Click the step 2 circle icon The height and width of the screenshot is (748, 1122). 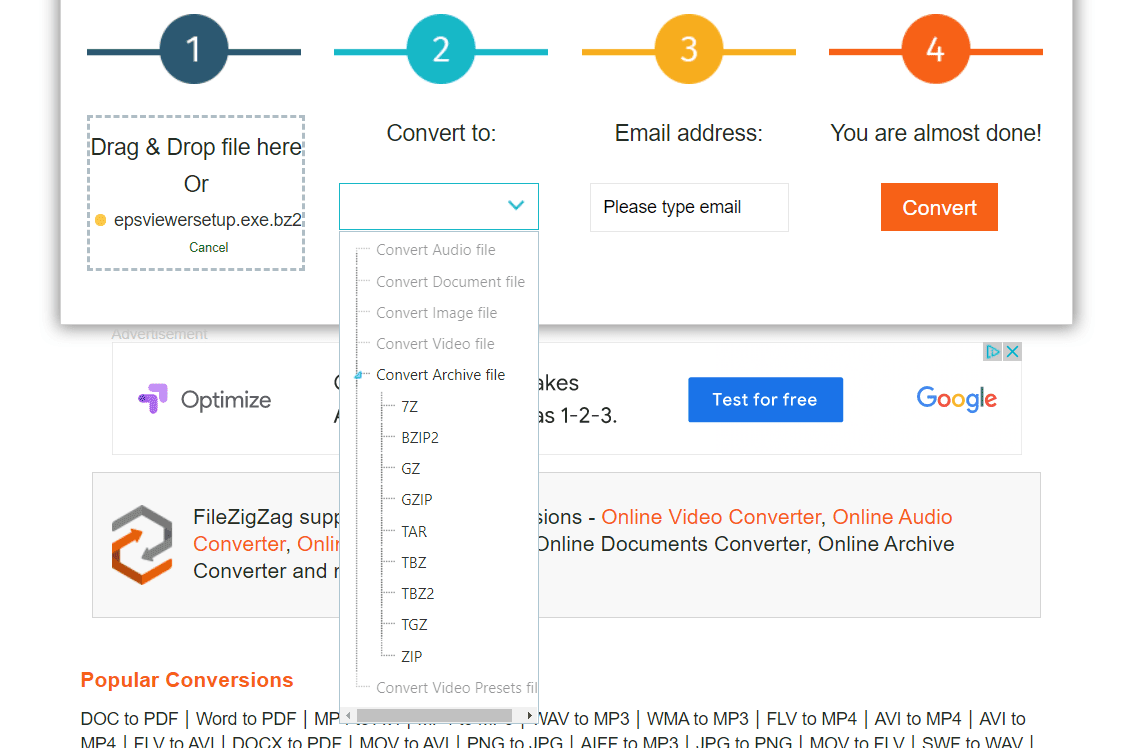tap(441, 49)
